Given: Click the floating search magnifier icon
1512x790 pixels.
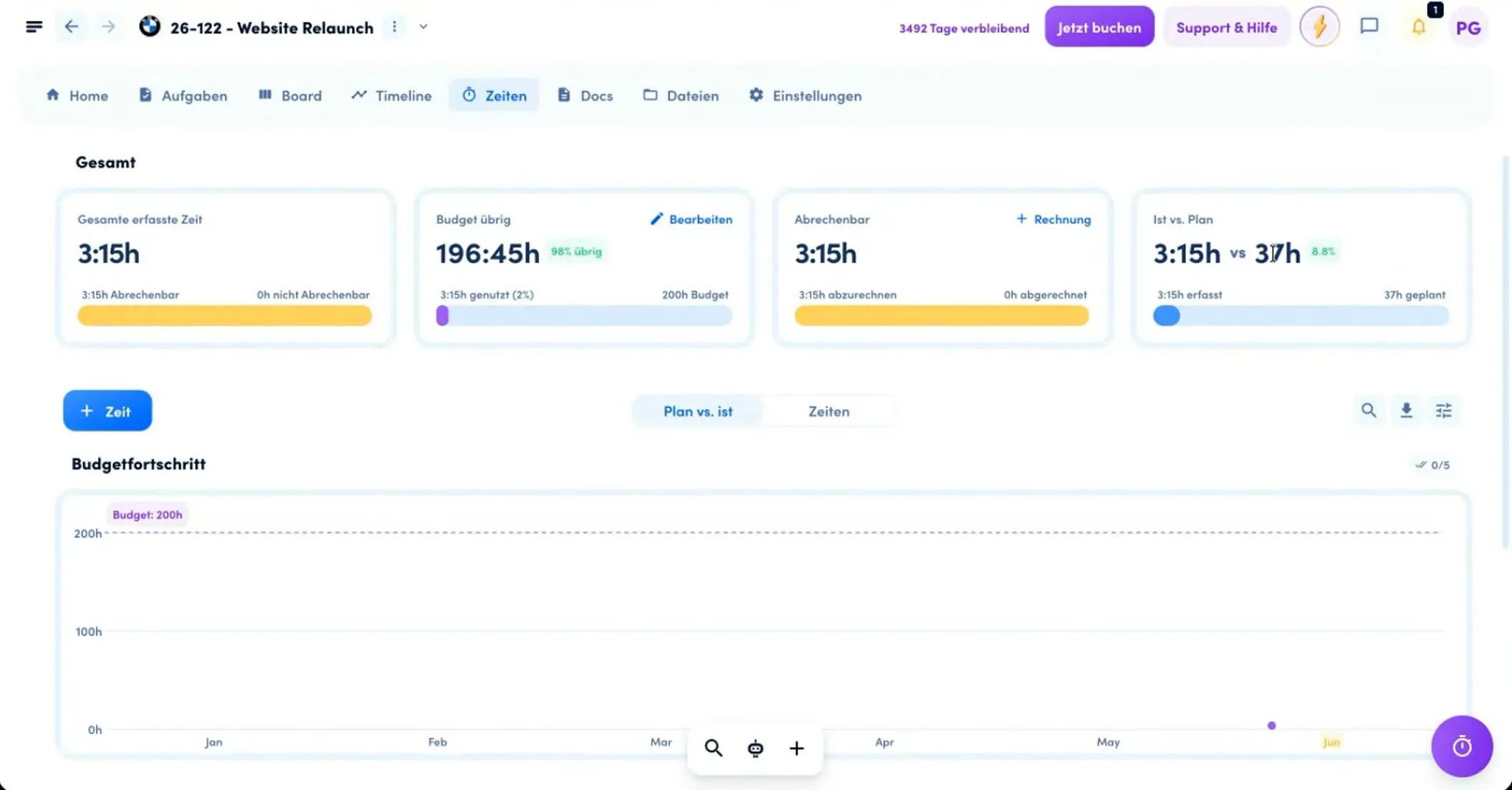Looking at the screenshot, I should tap(713, 748).
